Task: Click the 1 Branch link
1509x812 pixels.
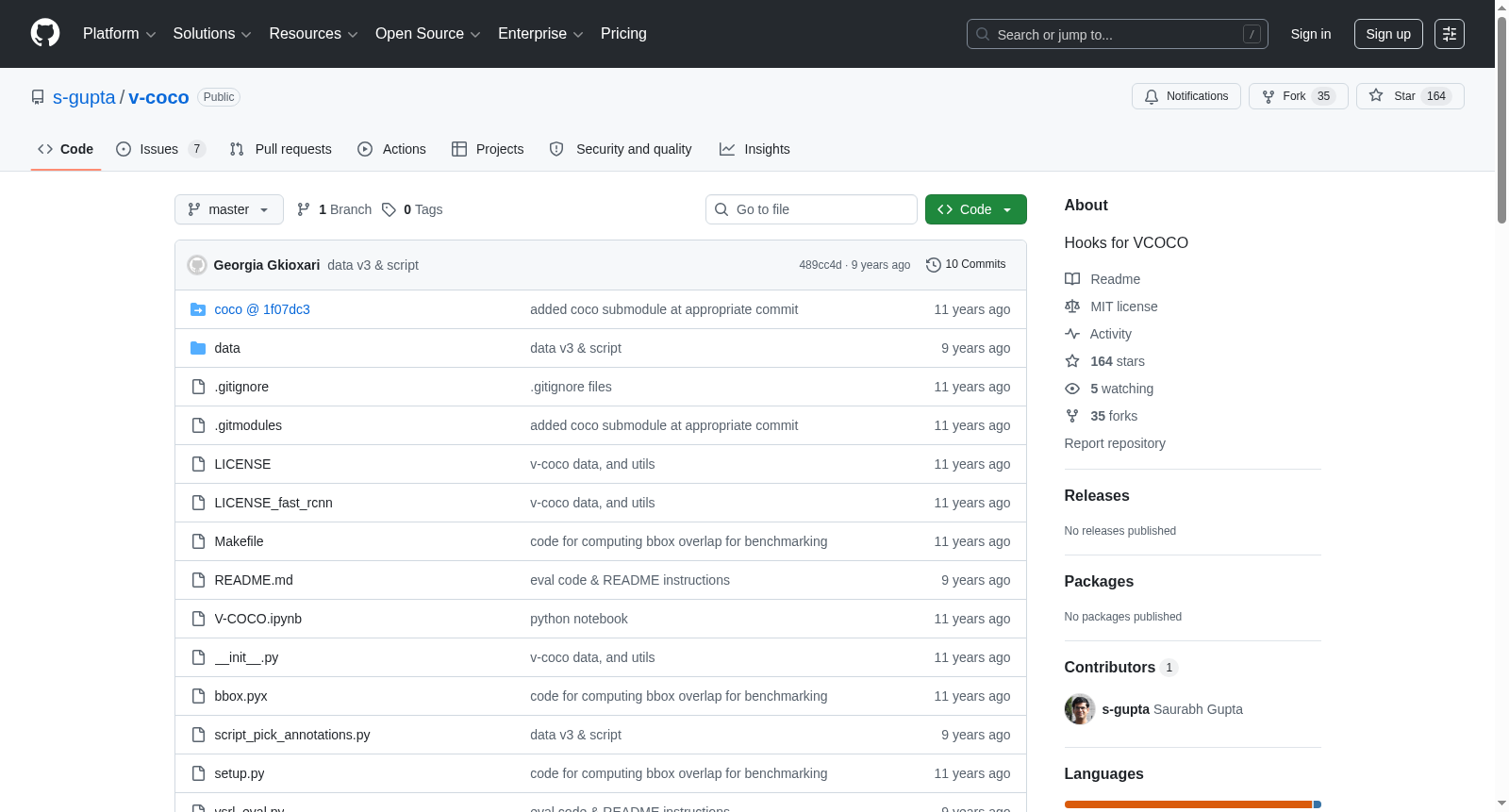Action: 335,209
